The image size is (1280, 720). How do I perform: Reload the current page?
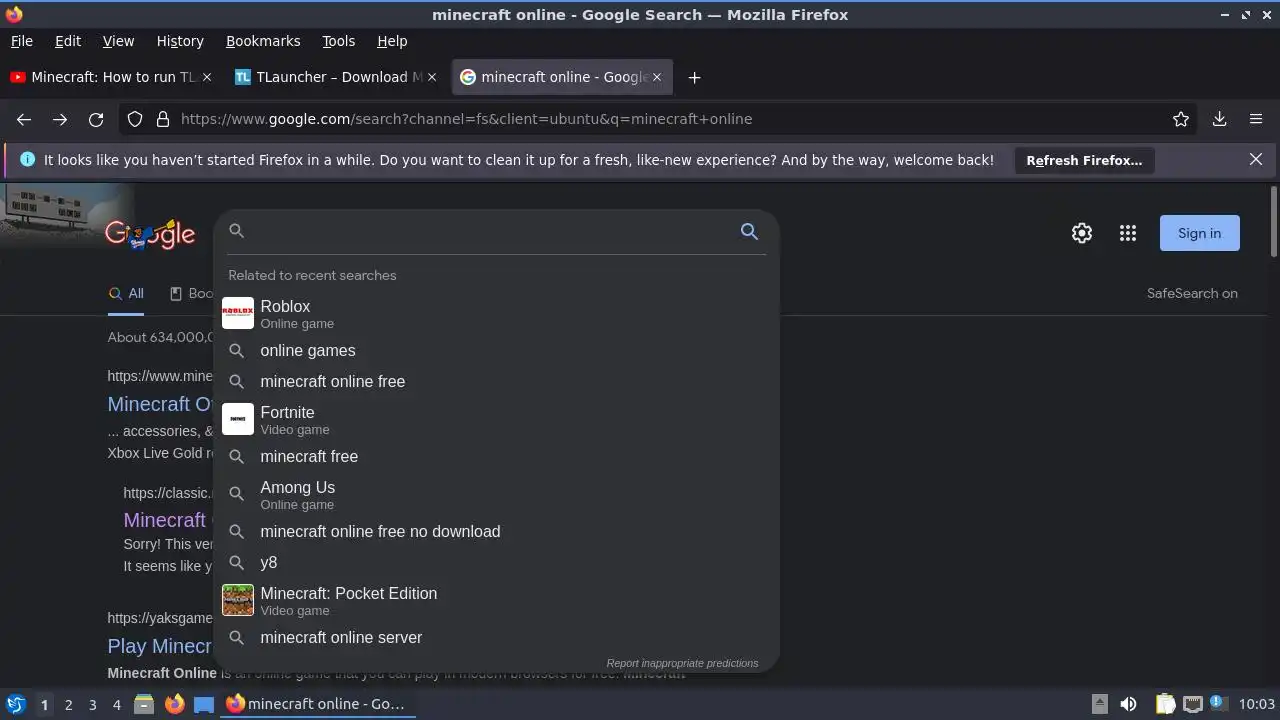pos(96,119)
